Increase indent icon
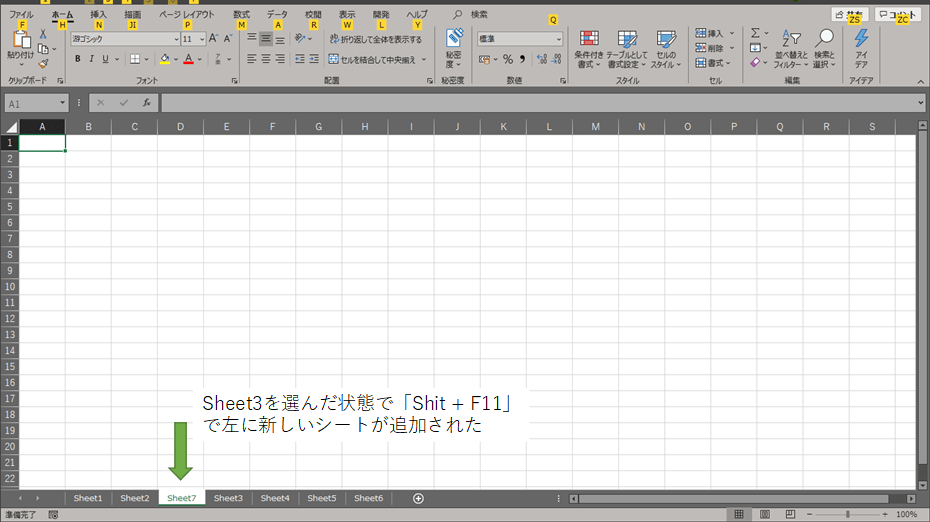Screen dimensions: 930x522 coord(314,59)
